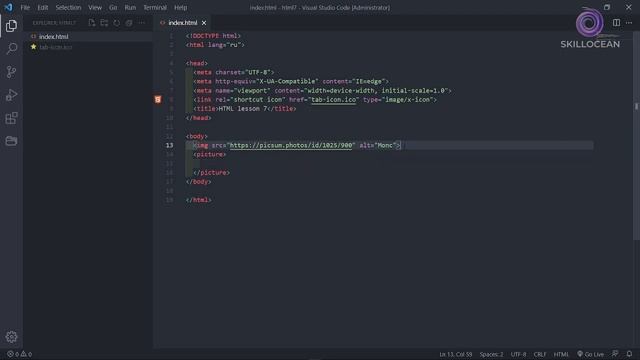This screenshot has height=360, width=640.
Task: Select index.html in the Explorer tree
Action: pos(88,37)
